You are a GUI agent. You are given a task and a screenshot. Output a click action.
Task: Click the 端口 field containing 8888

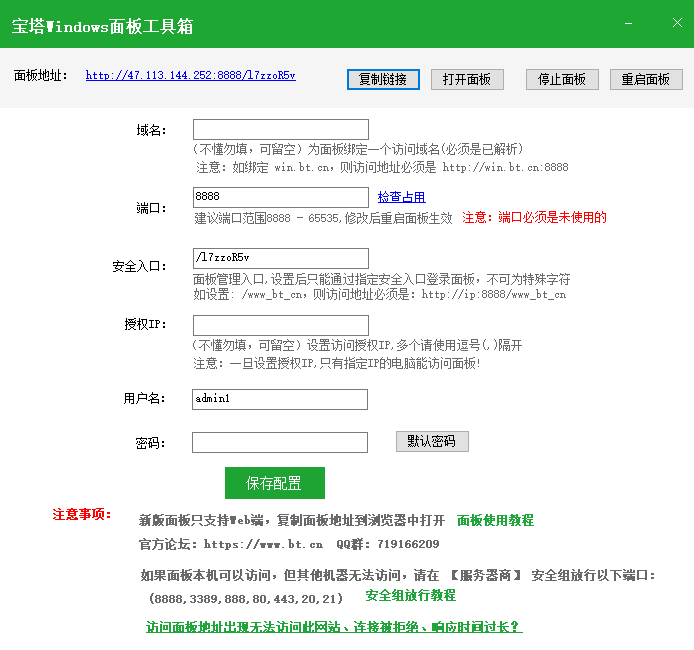pos(281,197)
